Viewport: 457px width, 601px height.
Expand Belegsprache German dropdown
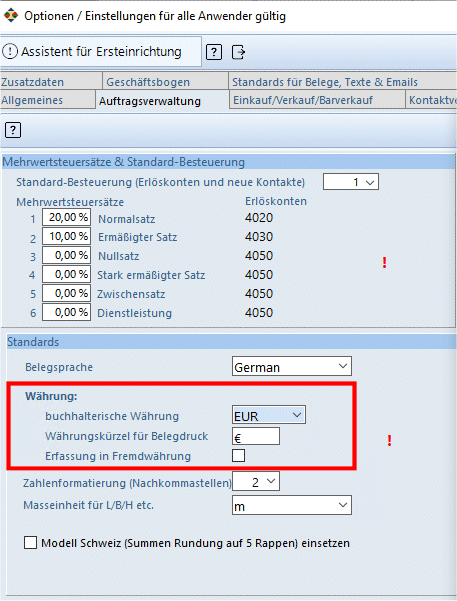292,366
